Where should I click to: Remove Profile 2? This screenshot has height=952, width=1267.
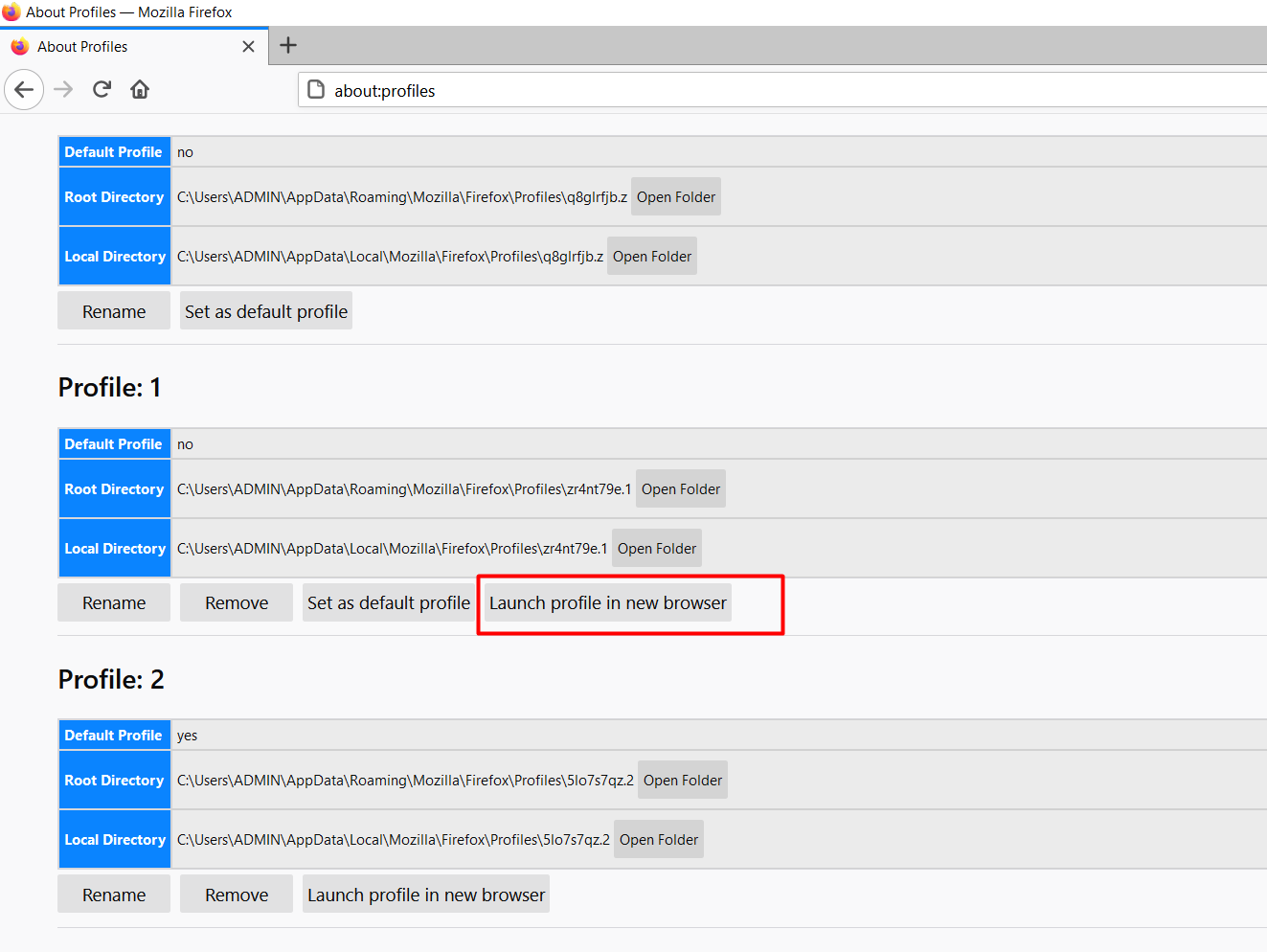[x=236, y=895]
